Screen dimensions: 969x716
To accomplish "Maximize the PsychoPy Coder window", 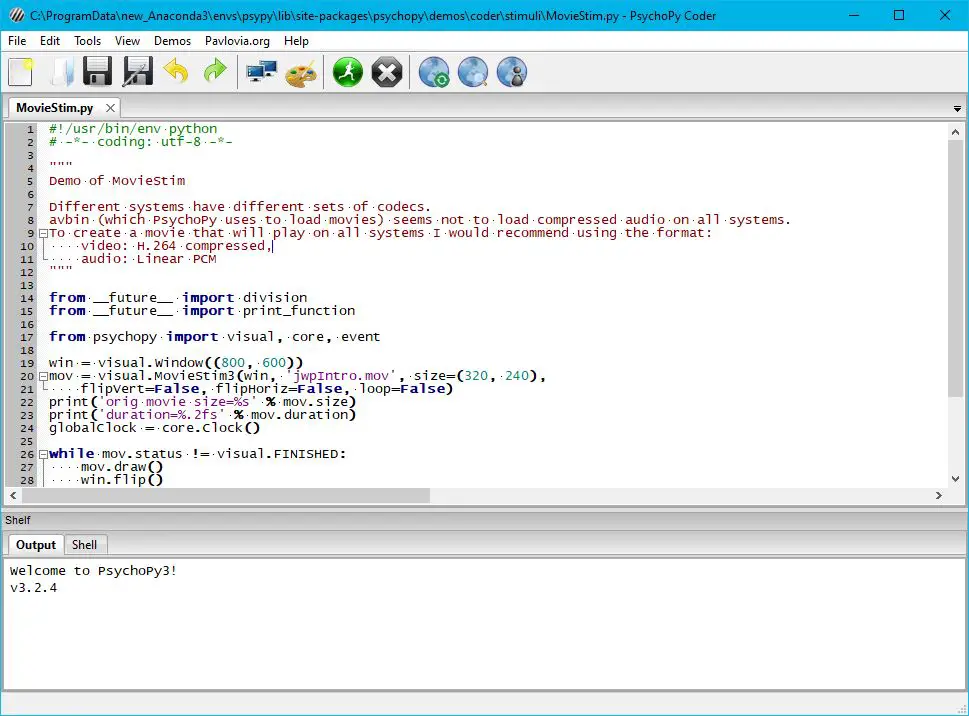I will [x=899, y=15].
